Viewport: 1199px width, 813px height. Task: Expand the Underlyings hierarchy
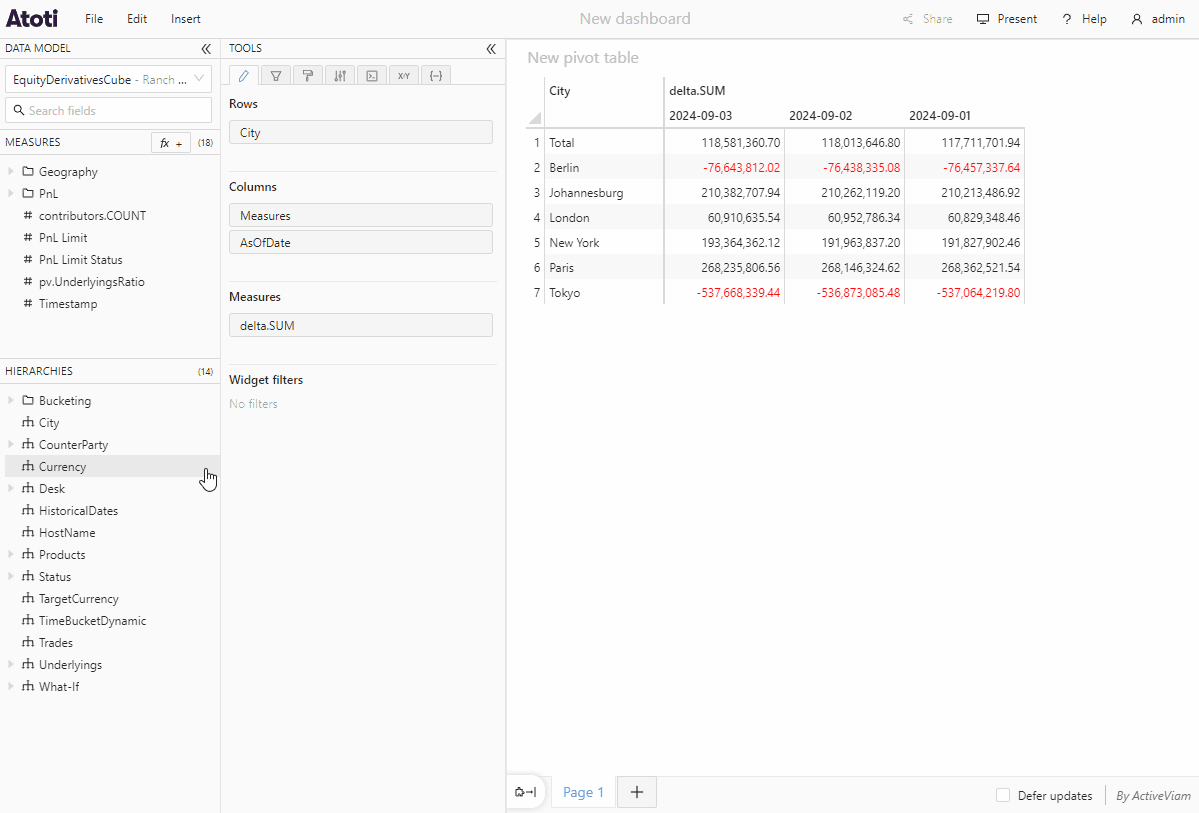(11, 664)
